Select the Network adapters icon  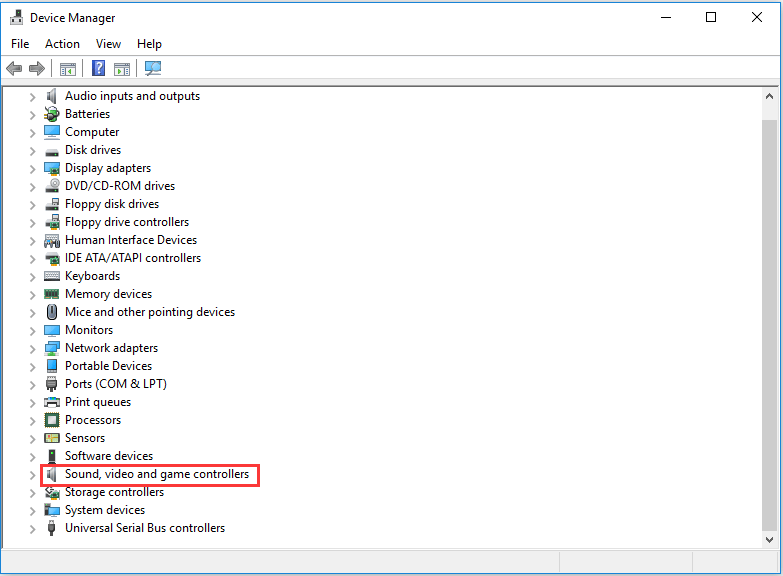(51, 348)
